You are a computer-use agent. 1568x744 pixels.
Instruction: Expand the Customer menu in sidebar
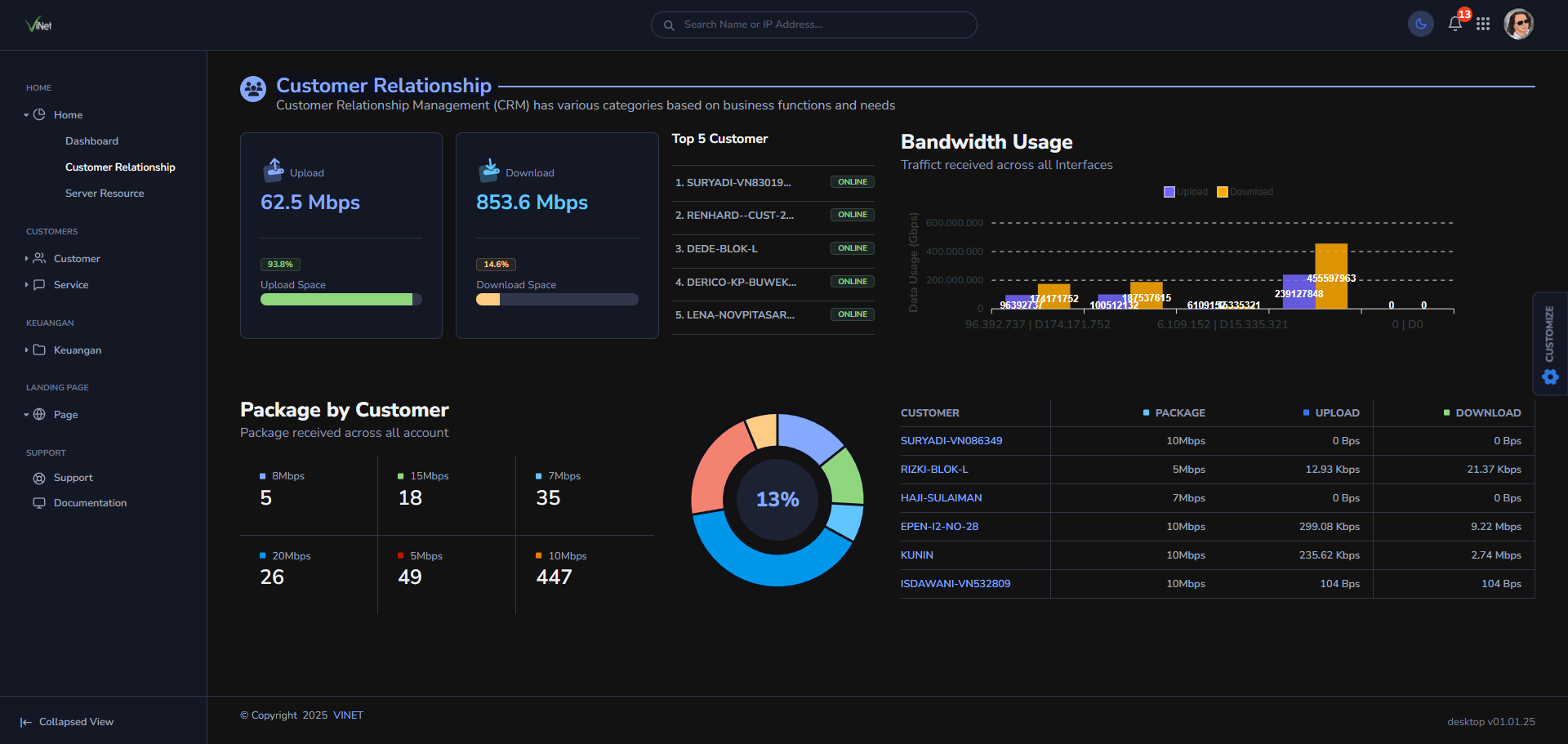77,259
